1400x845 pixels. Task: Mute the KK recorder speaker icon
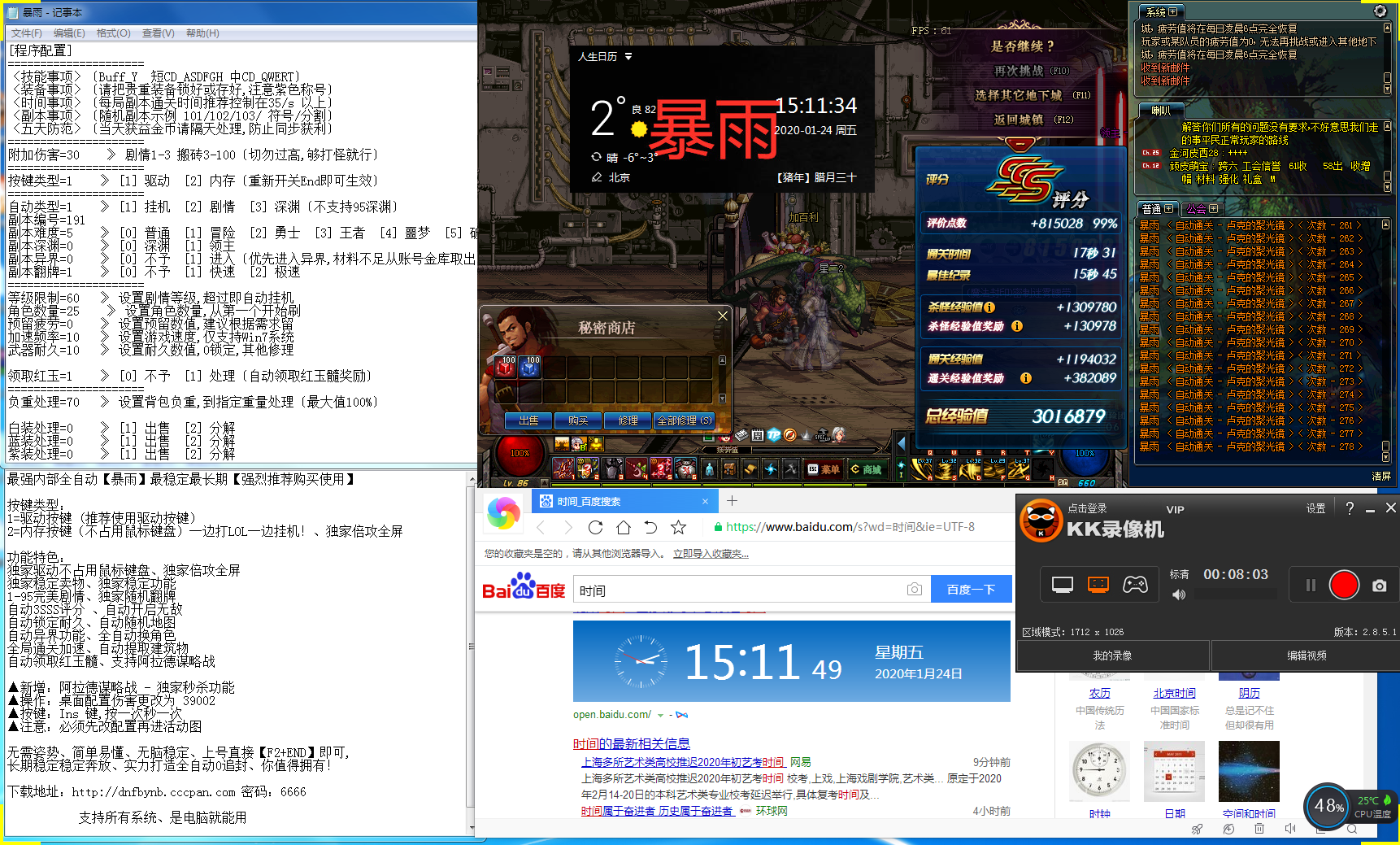coord(1179,595)
